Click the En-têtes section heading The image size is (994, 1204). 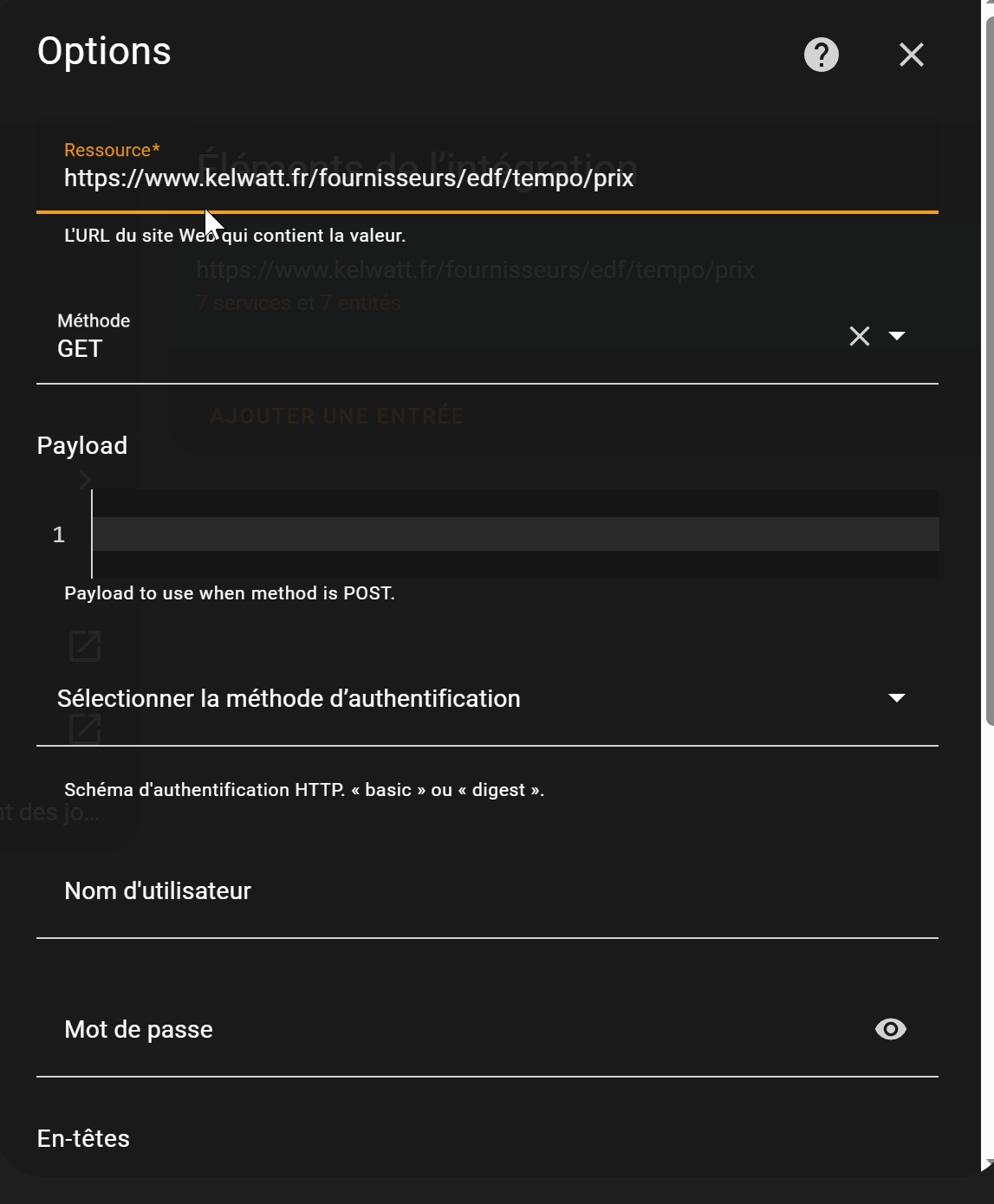click(83, 1139)
